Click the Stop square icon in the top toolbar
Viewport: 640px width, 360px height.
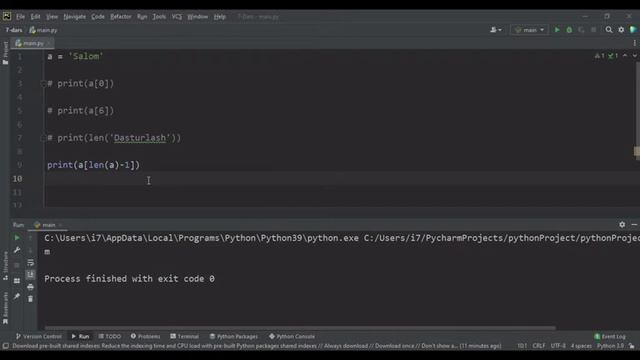[x=593, y=30]
